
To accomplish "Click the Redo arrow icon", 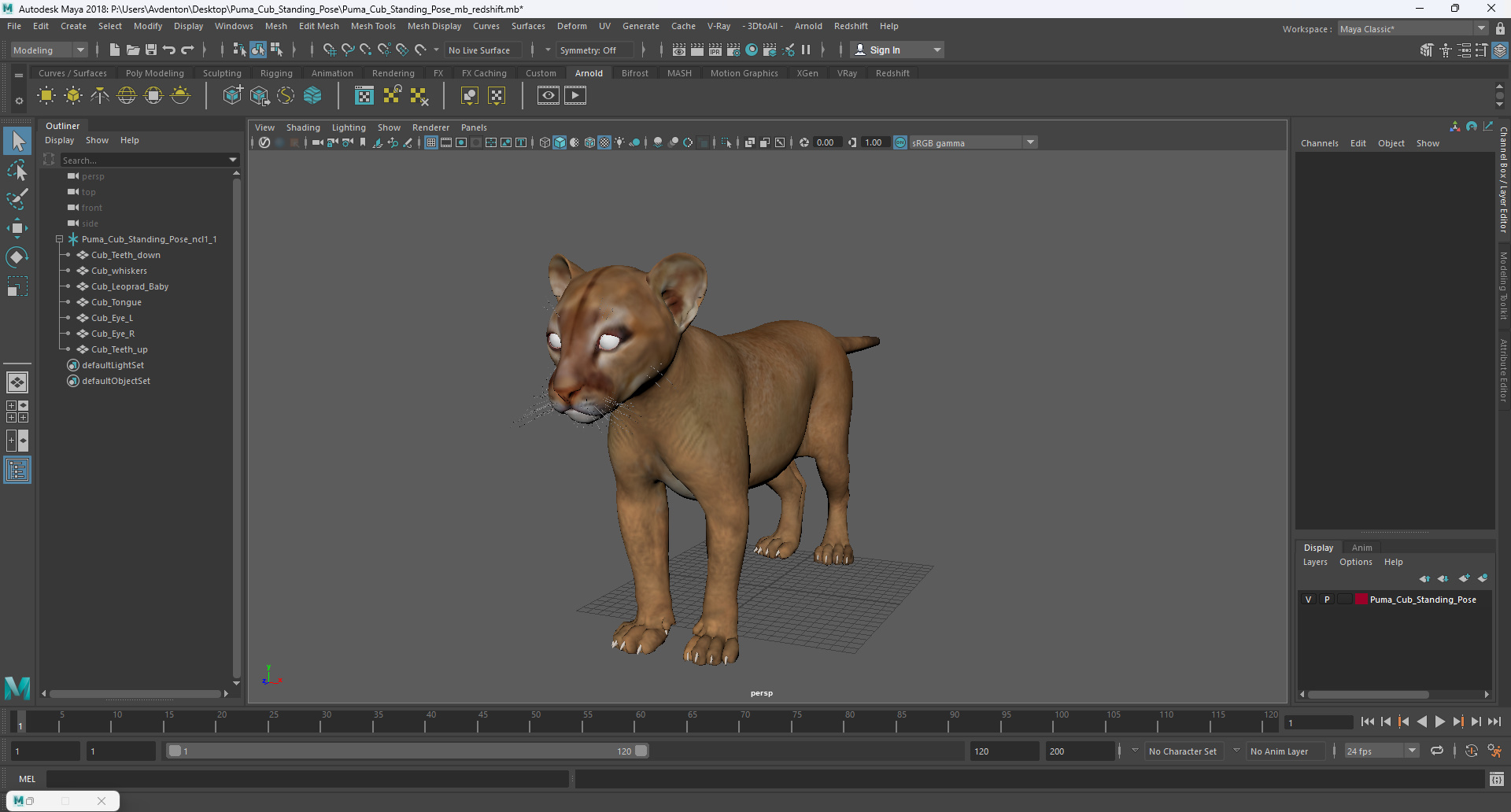I will click(x=187, y=50).
